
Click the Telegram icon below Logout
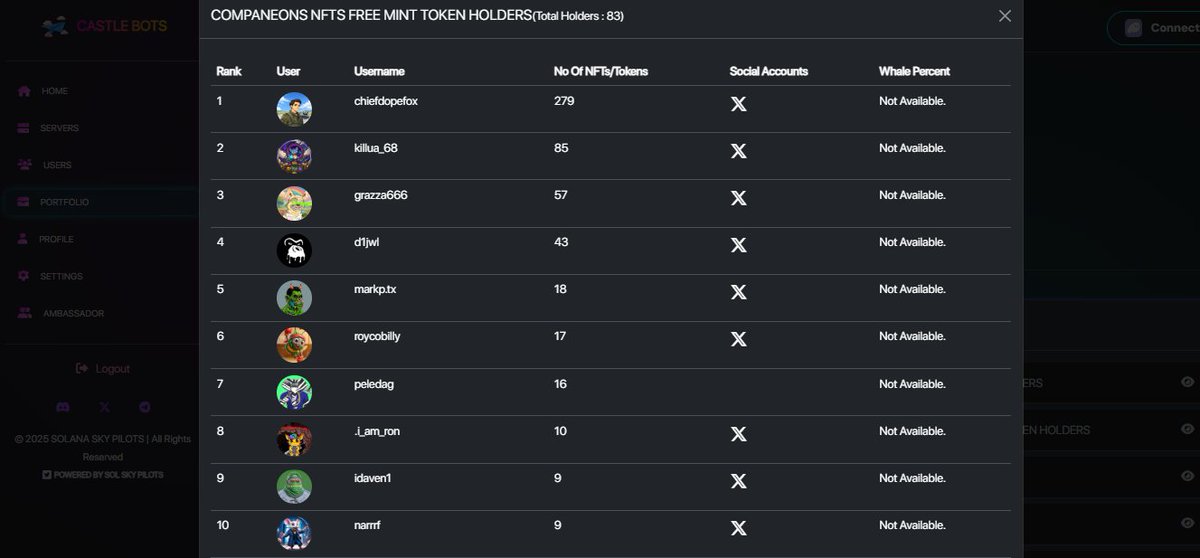tap(145, 408)
